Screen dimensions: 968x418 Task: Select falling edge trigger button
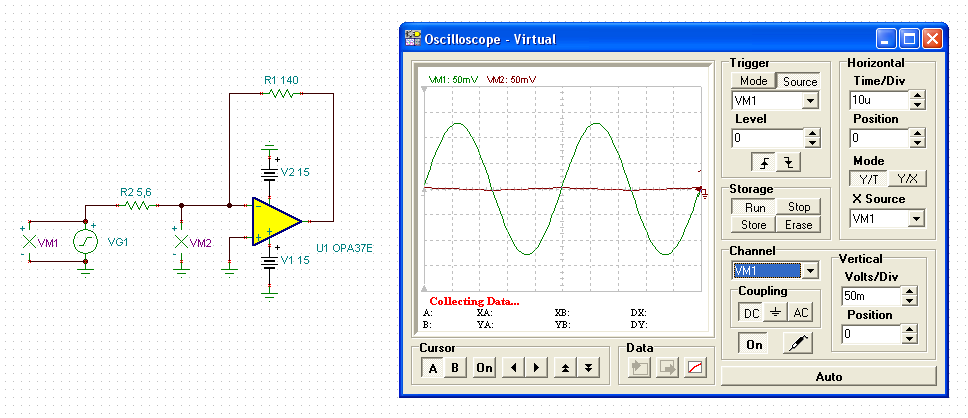click(788, 162)
